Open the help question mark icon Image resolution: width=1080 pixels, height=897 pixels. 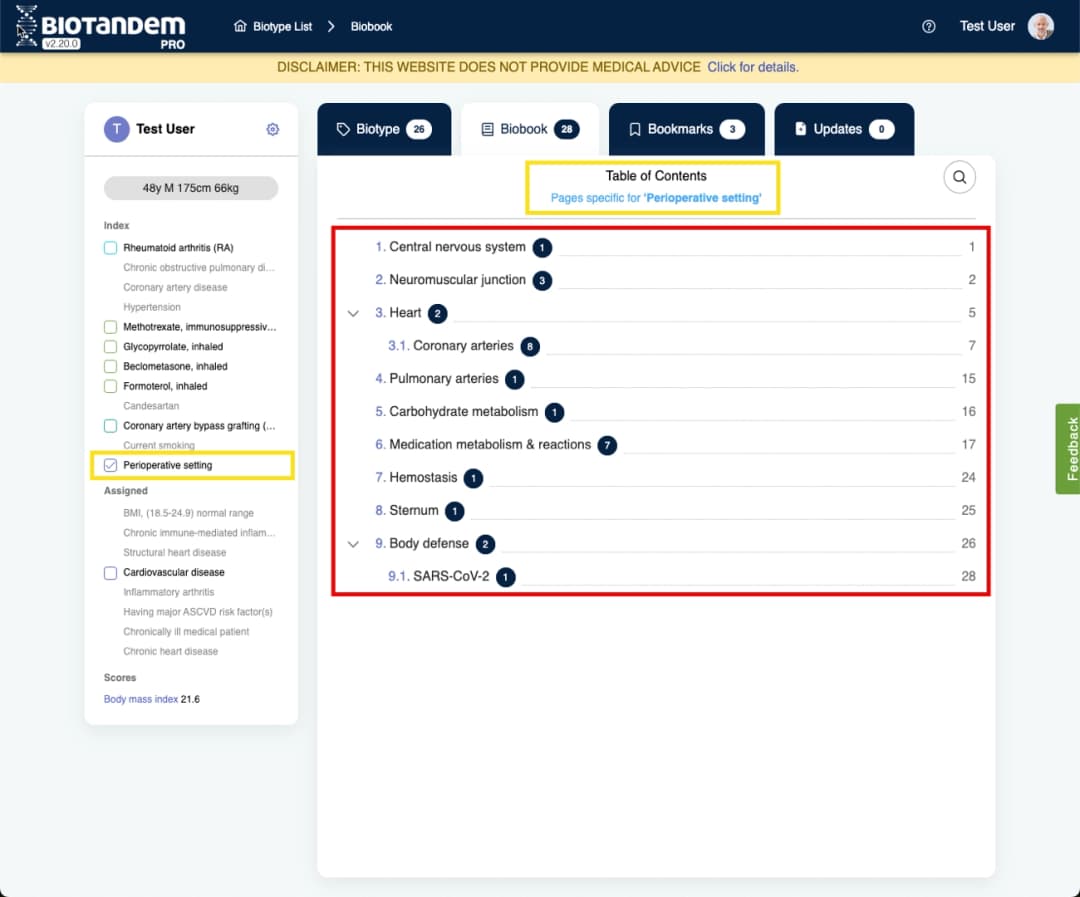tap(928, 27)
